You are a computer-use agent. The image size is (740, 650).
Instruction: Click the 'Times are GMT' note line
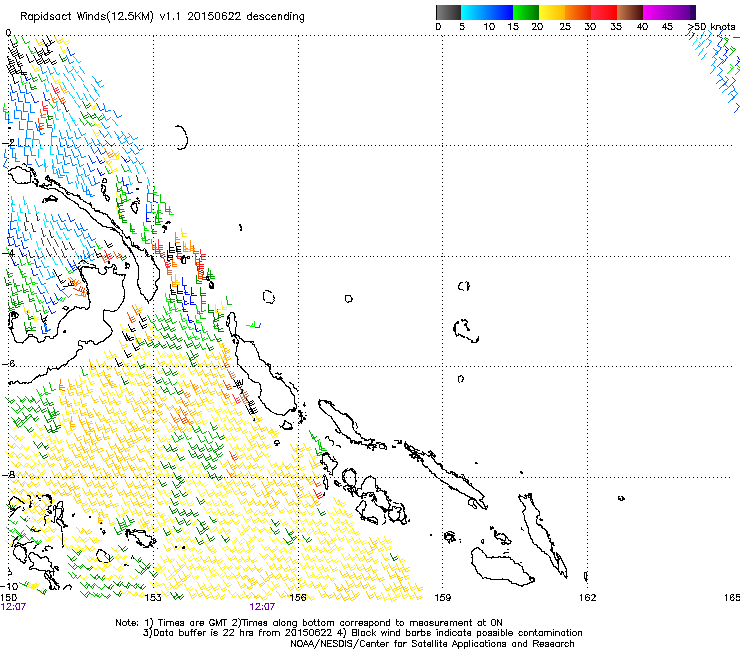click(x=309, y=623)
